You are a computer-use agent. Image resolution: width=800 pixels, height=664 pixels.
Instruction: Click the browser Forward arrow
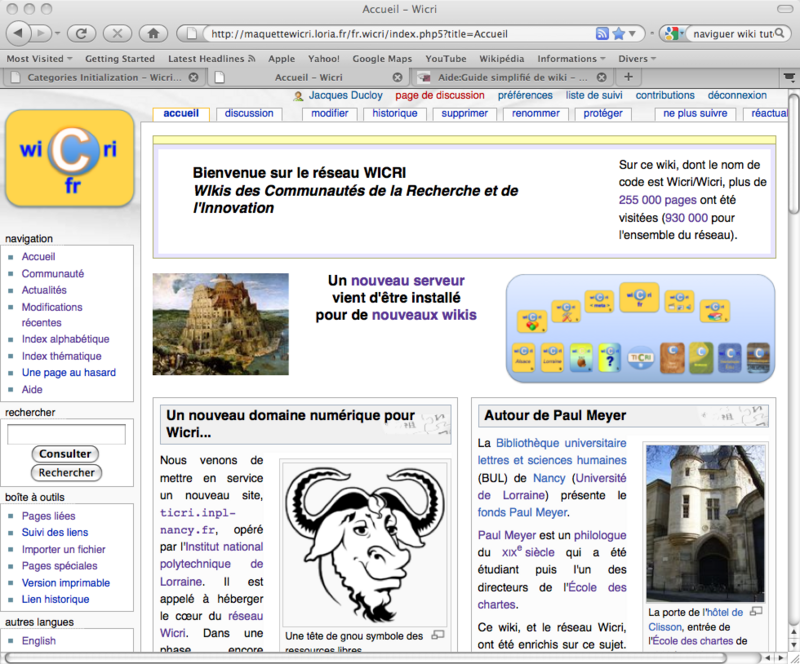pyautogui.click(x=41, y=34)
